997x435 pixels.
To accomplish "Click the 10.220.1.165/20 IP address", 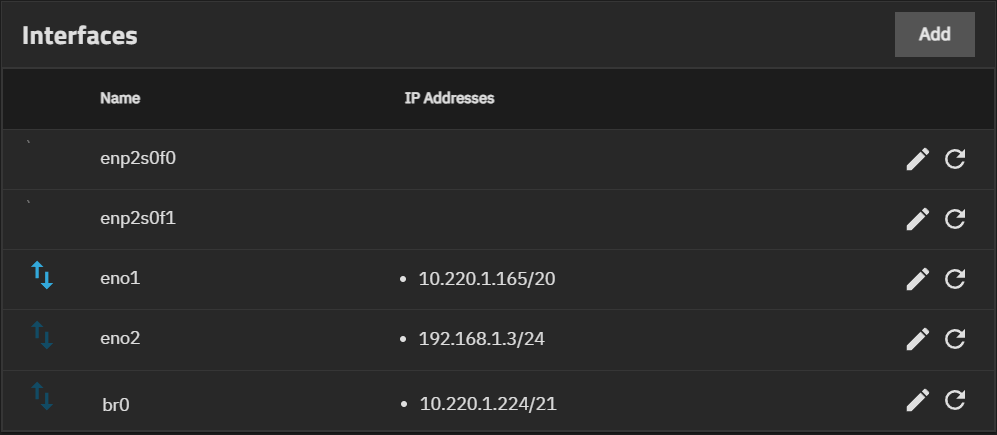I will pyautogui.click(x=487, y=279).
